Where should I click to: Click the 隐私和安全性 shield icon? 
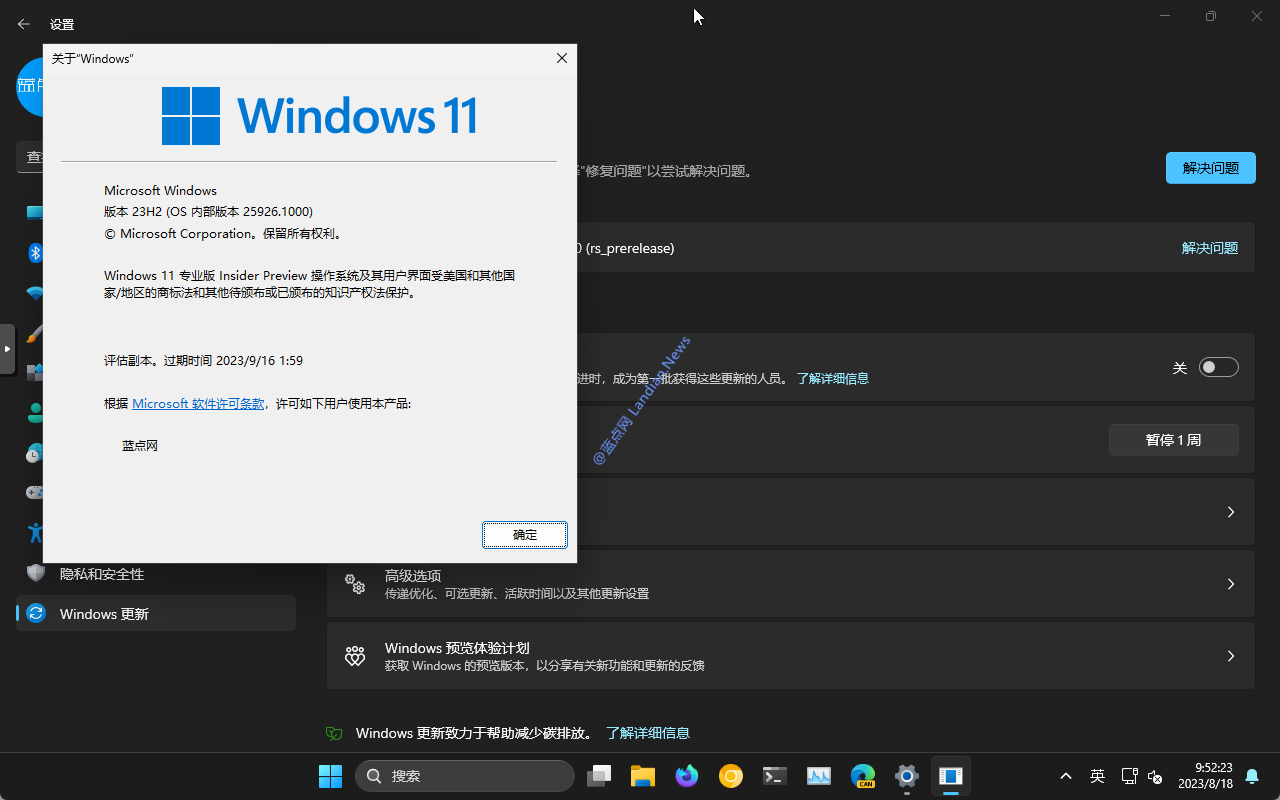point(36,574)
